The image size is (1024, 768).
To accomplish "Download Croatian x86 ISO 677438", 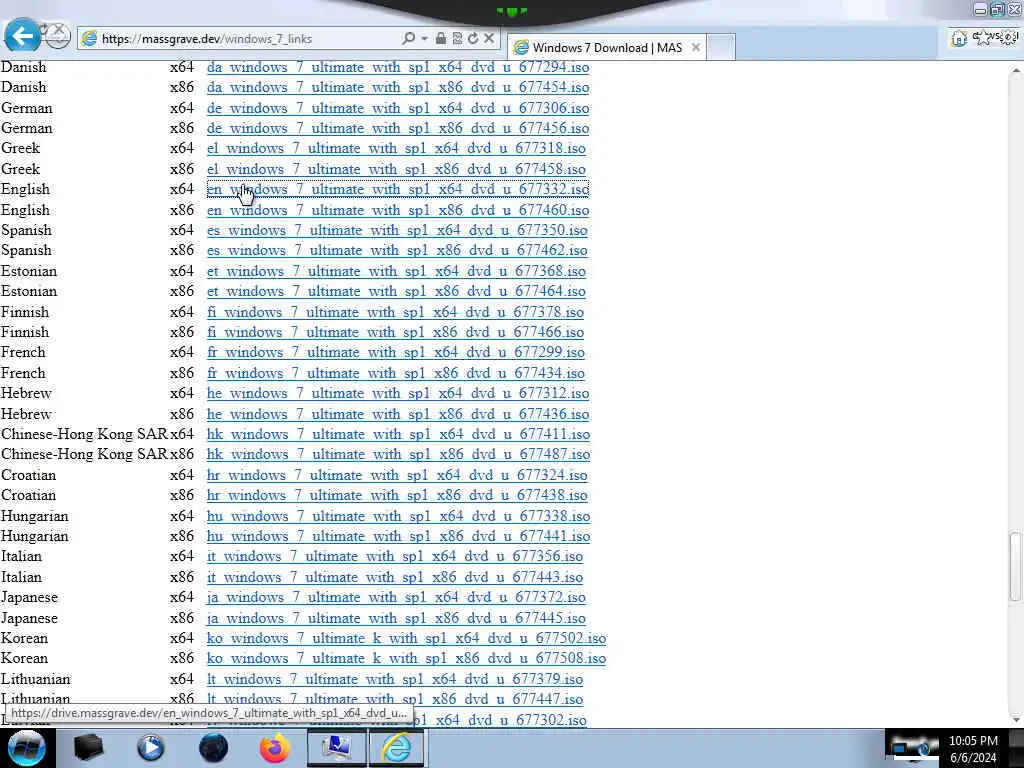I will [x=397, y=495].
